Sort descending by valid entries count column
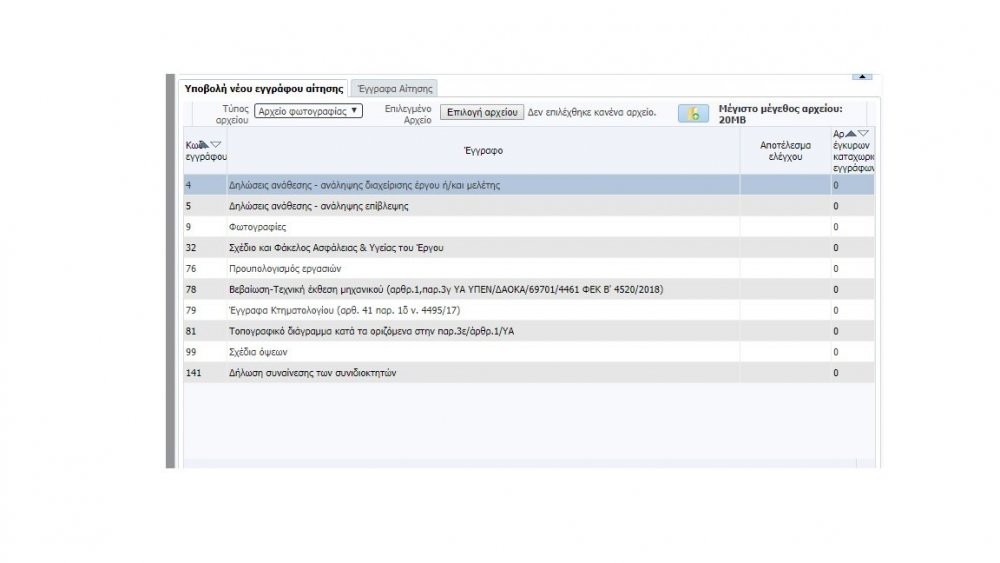This screenshot has height=563, width=1000. [x=863, y=133]
